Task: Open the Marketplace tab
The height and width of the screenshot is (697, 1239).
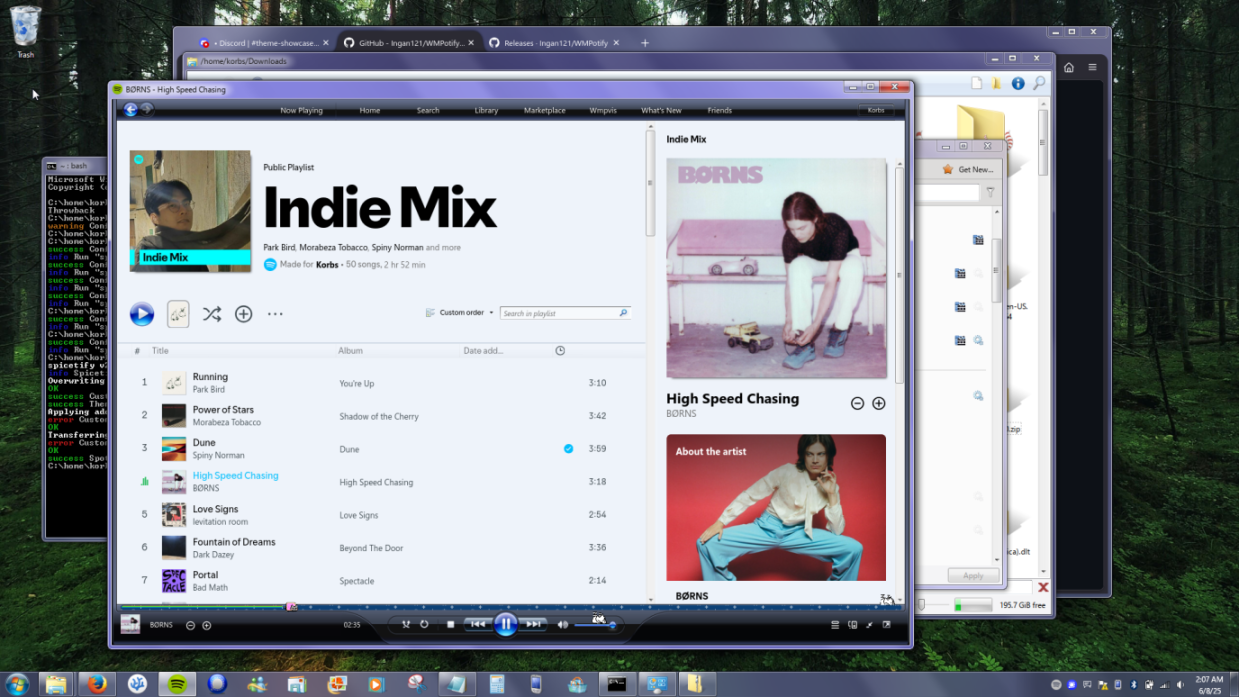Action: (544, 111)
